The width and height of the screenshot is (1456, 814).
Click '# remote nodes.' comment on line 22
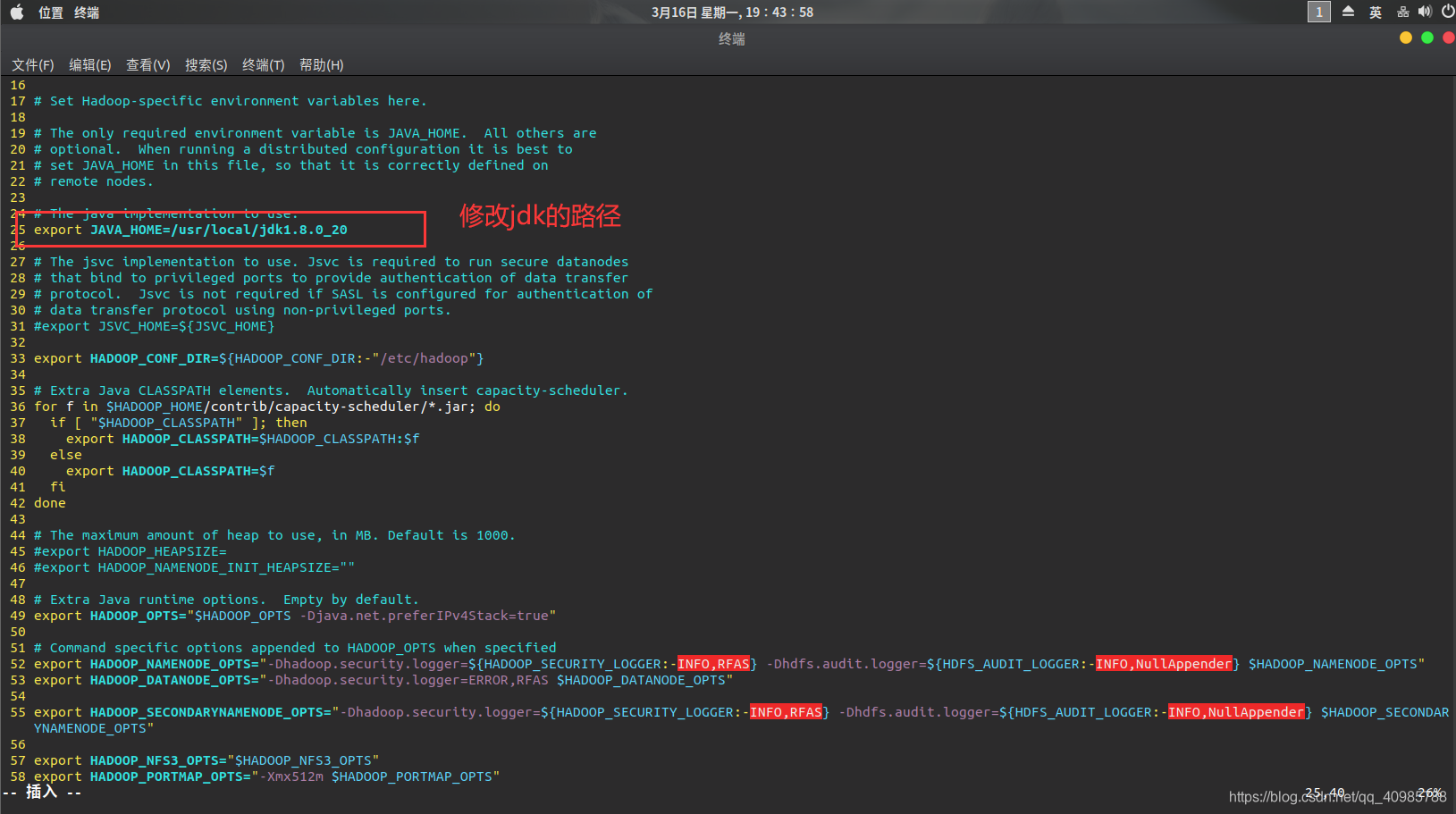point(94,181)
